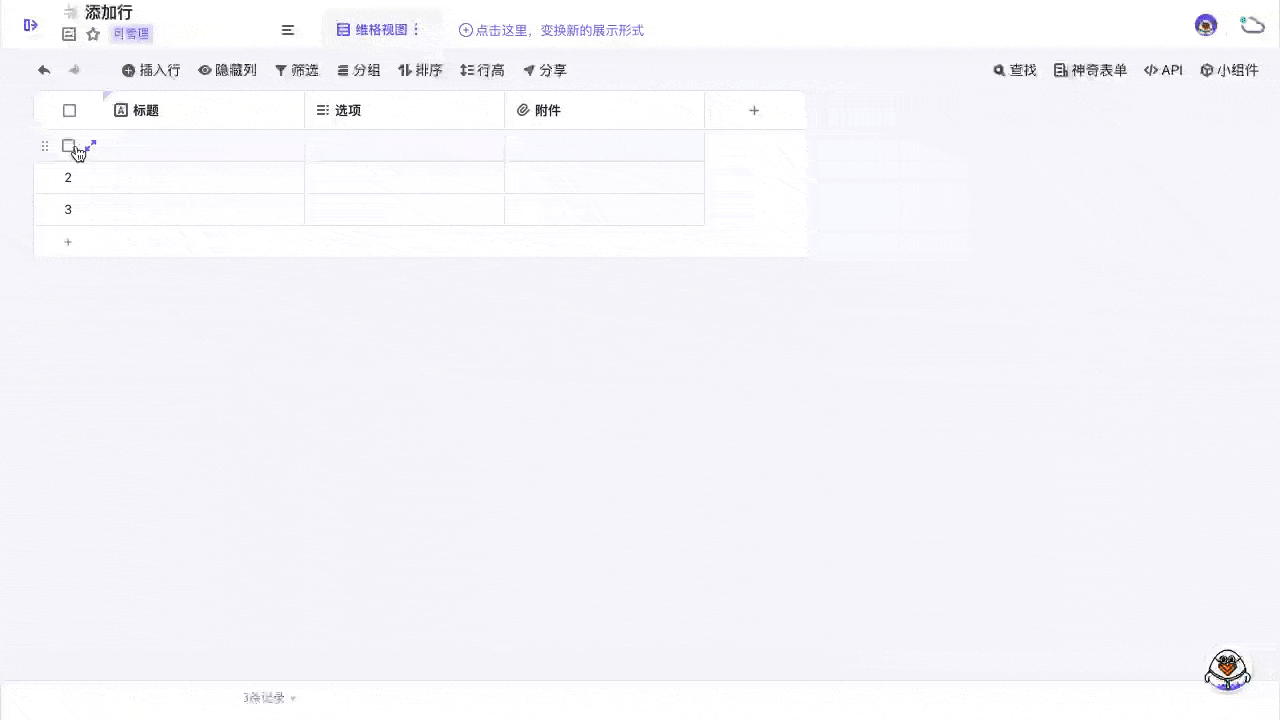The width and height of the screenshot is (1280, 720).
Task: Check the first row's checkbox
Action: (69, 146)
